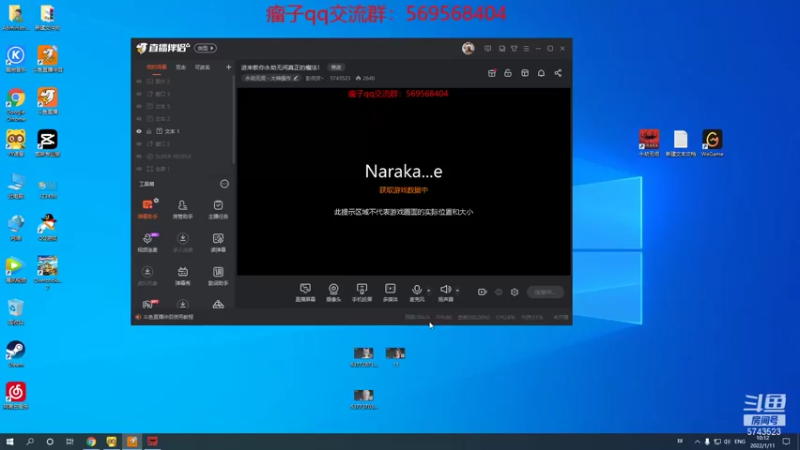
Task: Add 直播屏幕 screen capture source
Action: pos(305,292)
